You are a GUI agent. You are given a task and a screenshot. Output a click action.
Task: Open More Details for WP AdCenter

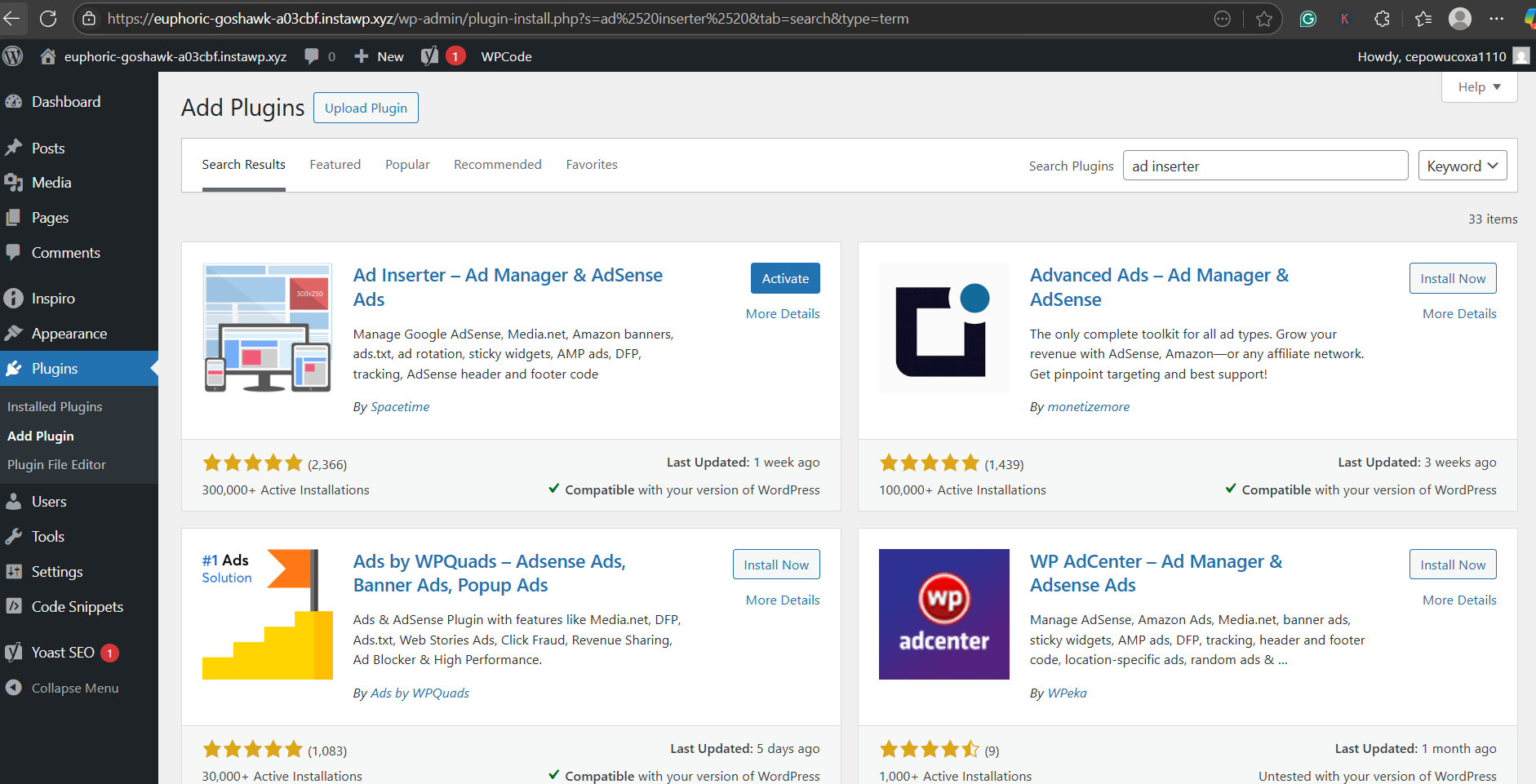click(x=1459, y=600)
